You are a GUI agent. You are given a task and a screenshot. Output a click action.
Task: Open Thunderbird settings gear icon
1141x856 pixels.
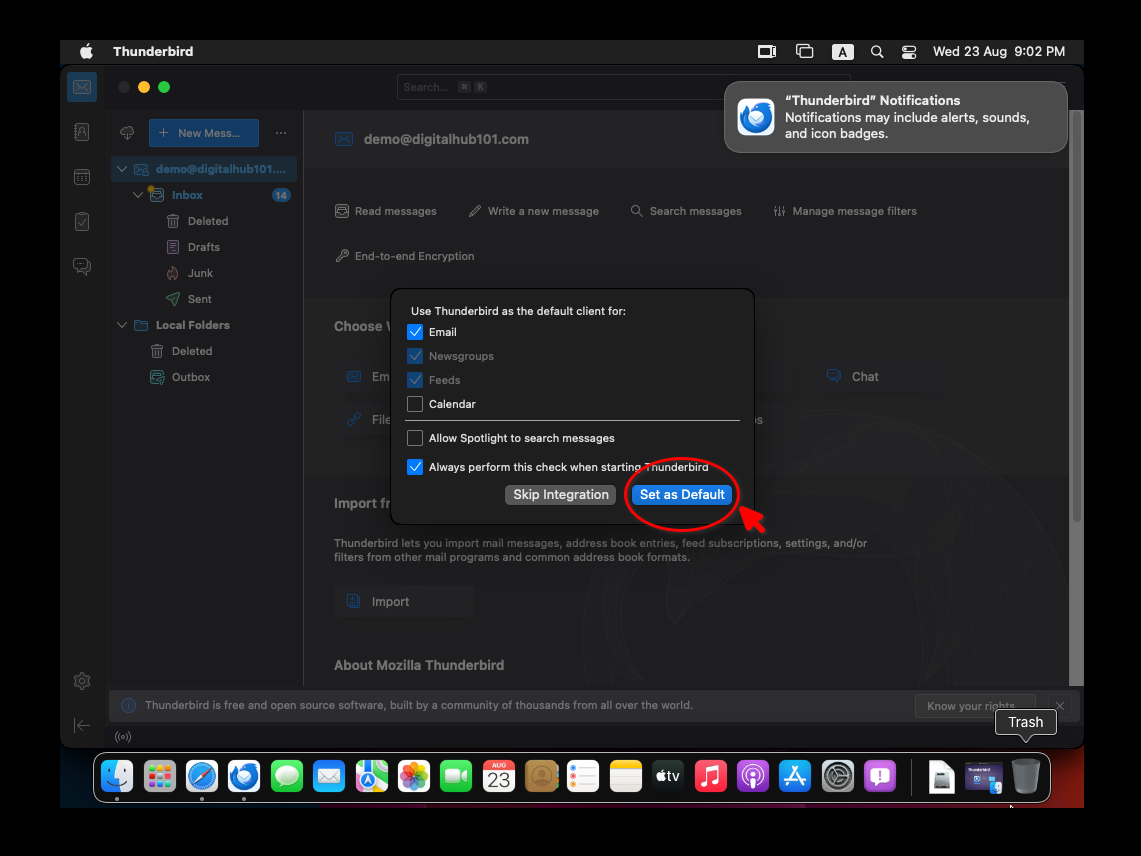click(82, 681)
